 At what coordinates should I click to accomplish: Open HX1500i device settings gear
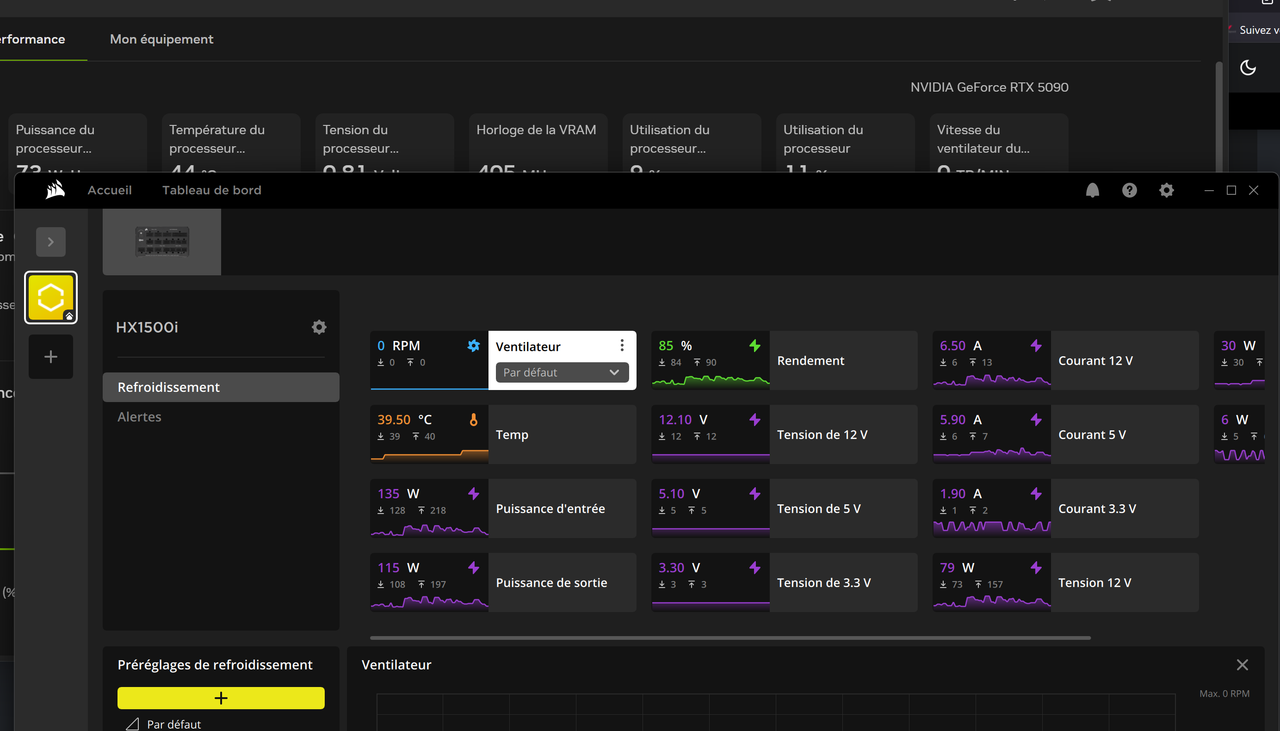319,327
